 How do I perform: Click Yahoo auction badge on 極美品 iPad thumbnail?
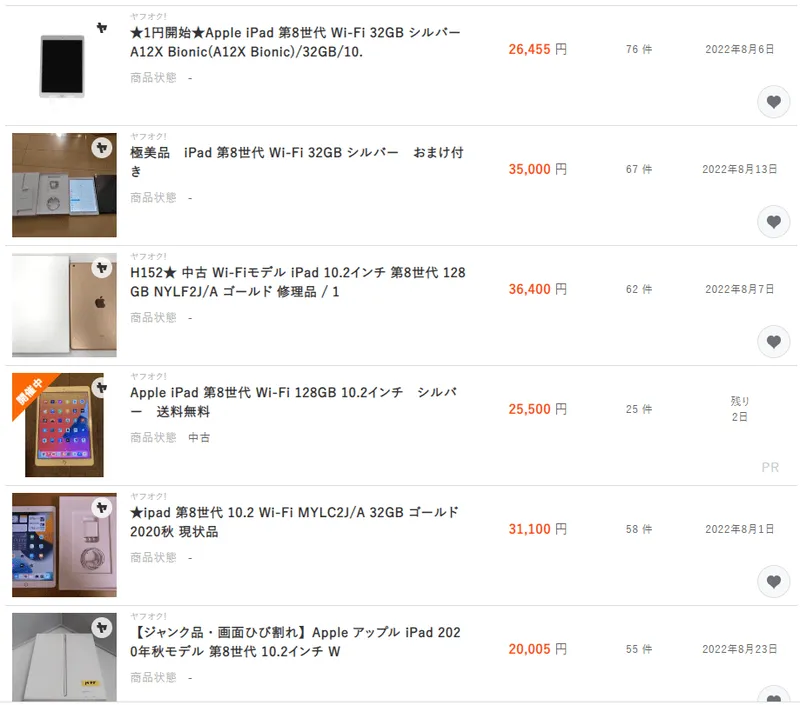(102, 148)
